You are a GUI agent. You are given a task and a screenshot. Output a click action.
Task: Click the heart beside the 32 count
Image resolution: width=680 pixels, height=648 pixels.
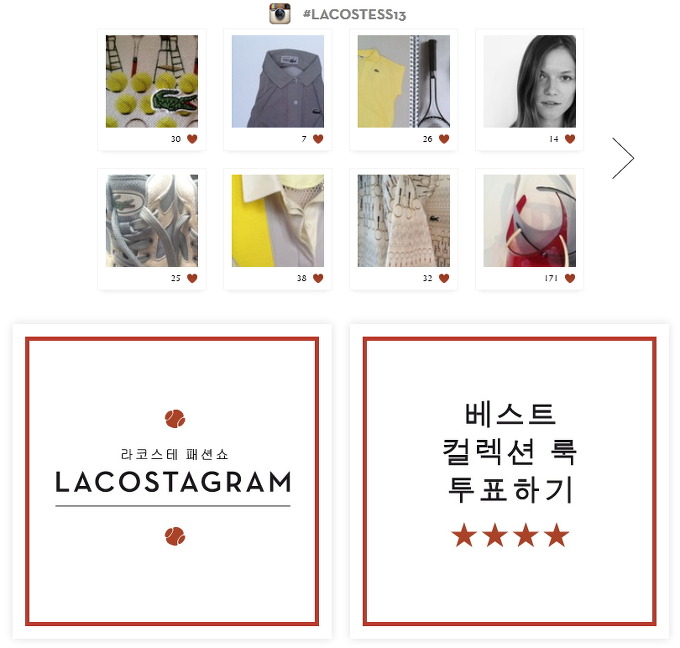coord(444,278)
